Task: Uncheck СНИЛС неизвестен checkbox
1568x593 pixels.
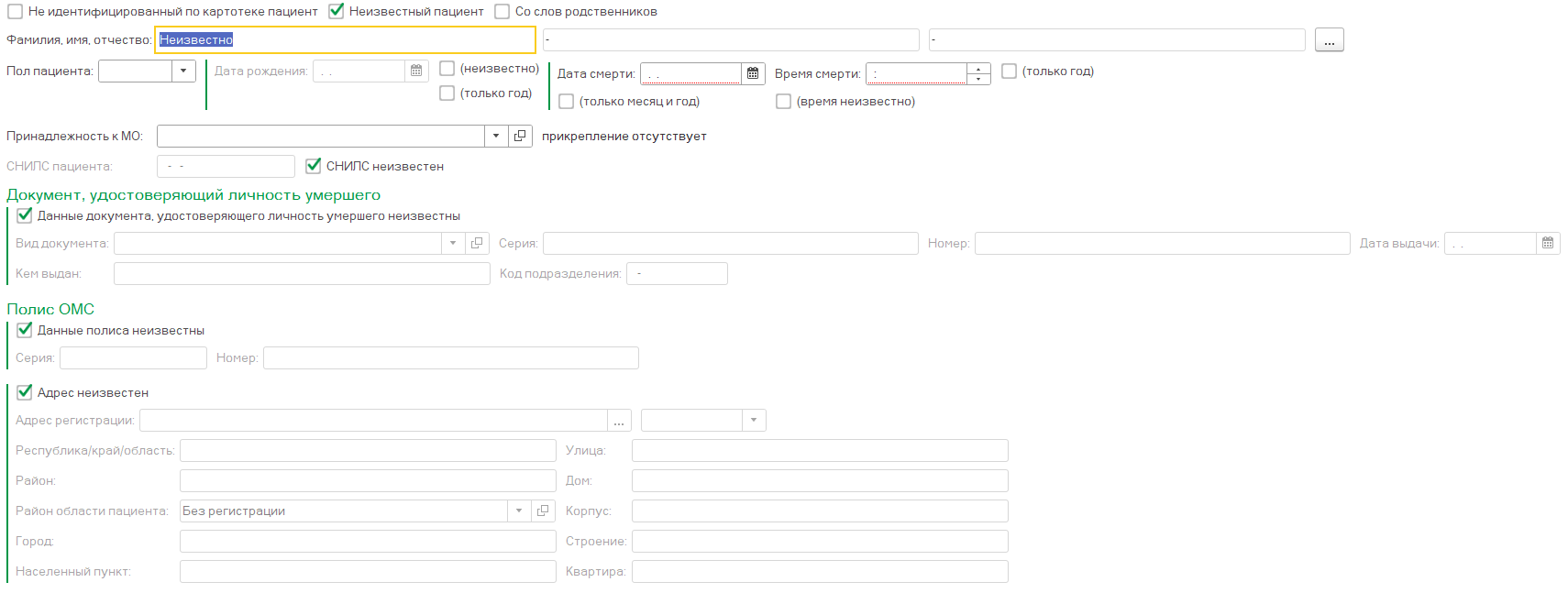Action: click(314, 166)
